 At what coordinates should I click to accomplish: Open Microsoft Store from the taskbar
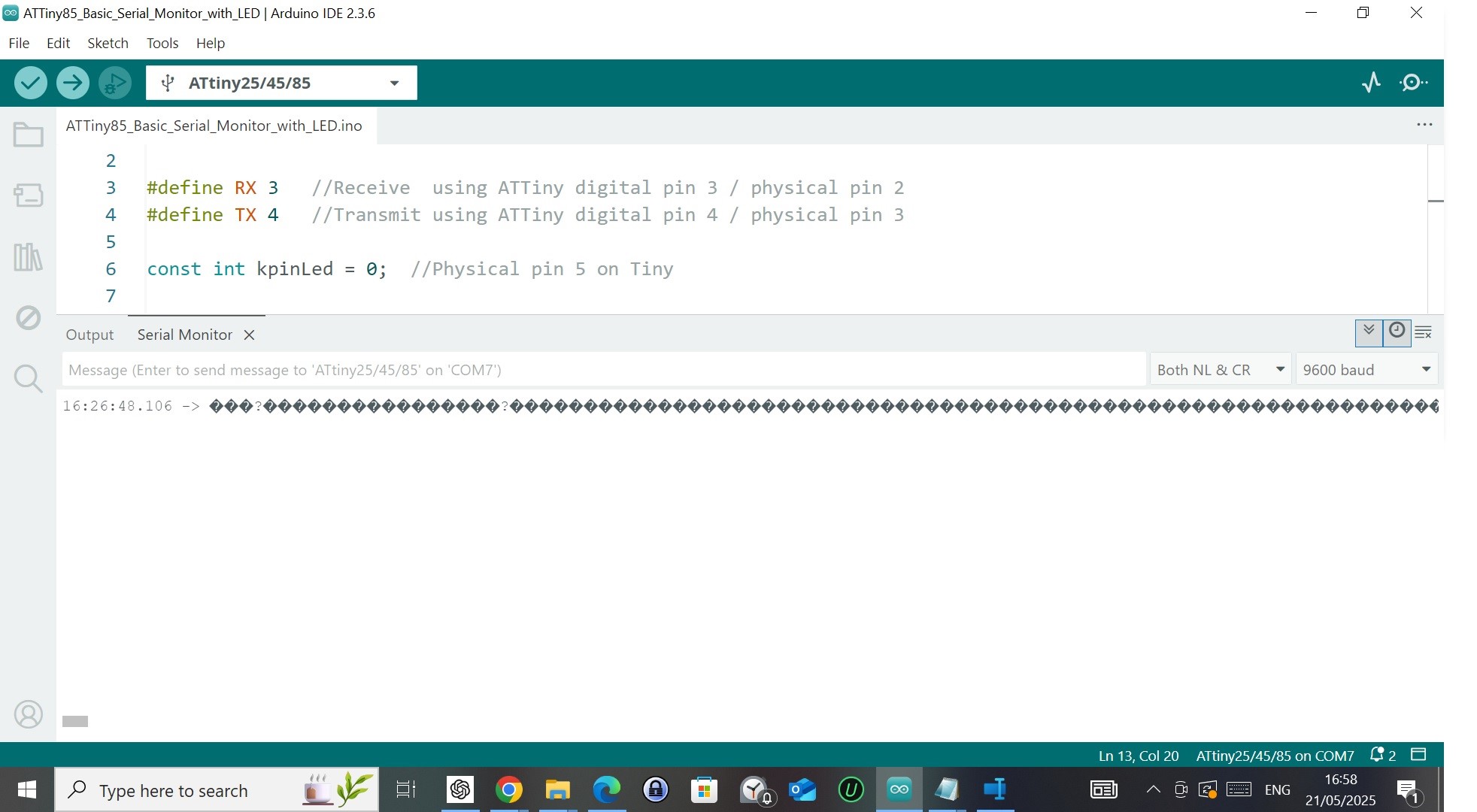(705, 789)
